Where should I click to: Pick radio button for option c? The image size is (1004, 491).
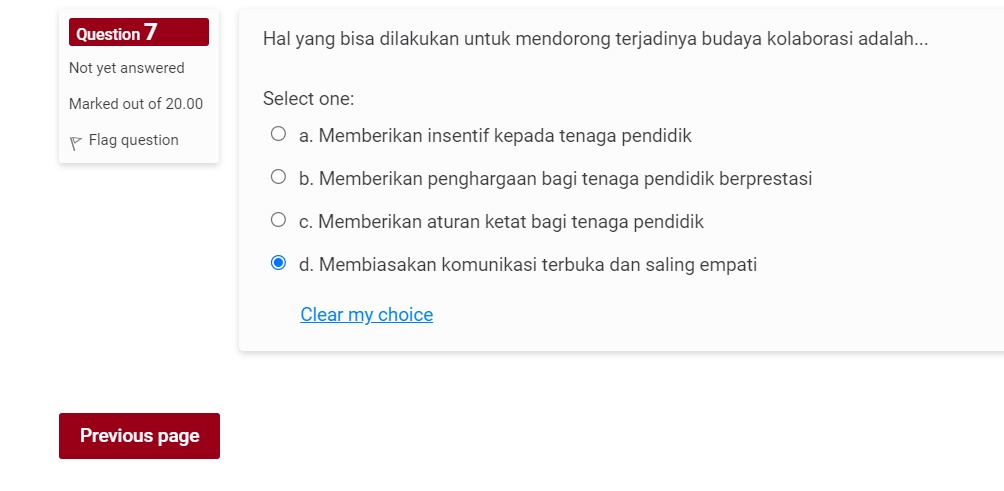[x=278, y=220]
